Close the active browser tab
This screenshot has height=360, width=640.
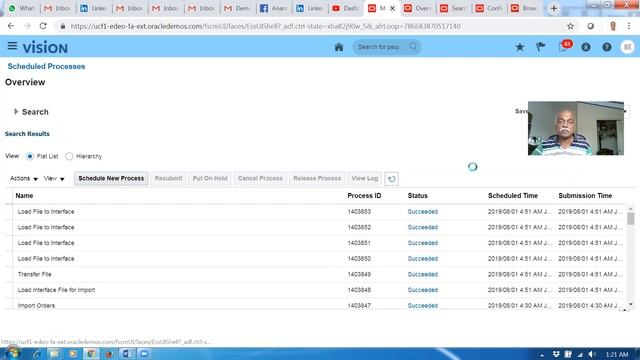click(x=393, y=8)
